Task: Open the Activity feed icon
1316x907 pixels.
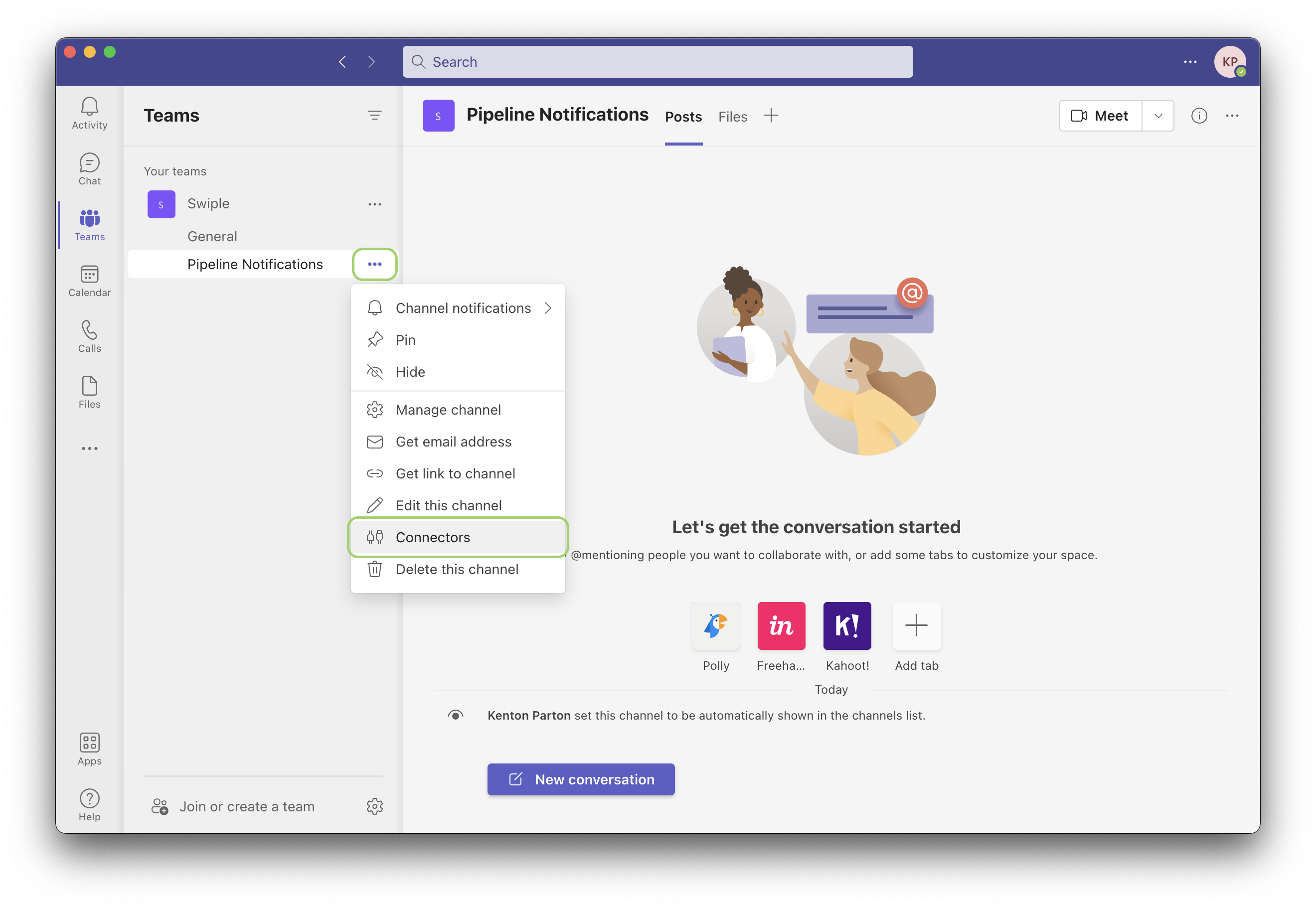Action: pyautogui.click(x=89, y=112)
